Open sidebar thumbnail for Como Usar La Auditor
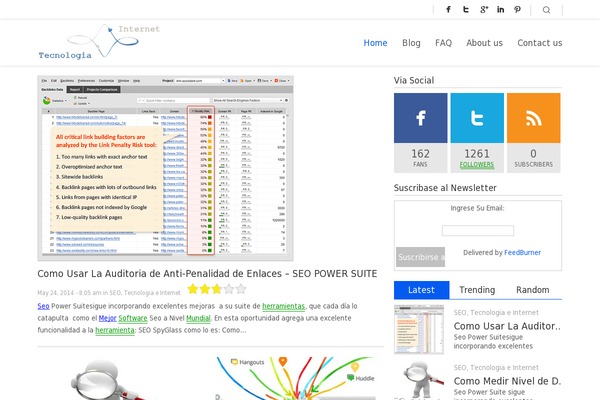Screen dimensions: 600x400 point(419,329)
